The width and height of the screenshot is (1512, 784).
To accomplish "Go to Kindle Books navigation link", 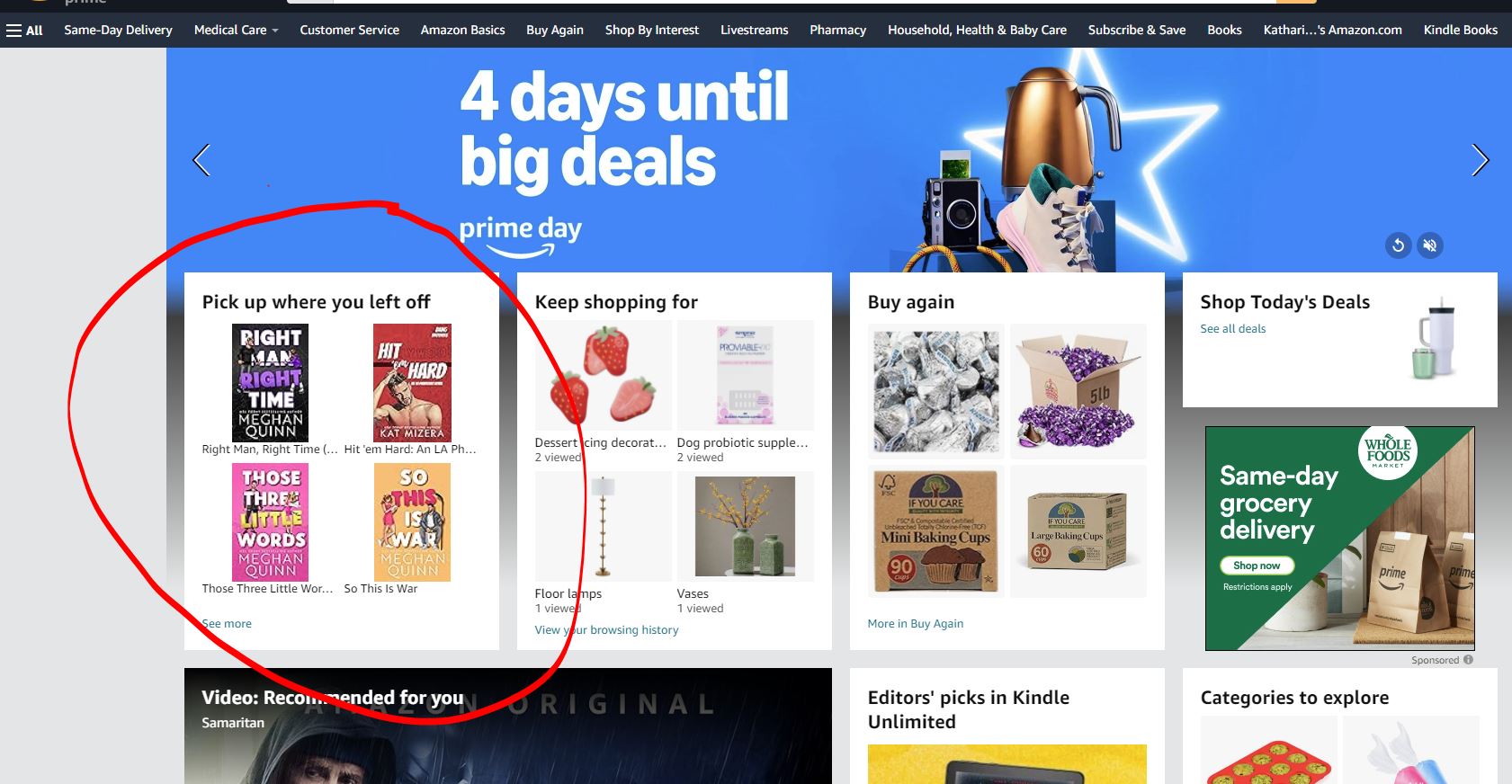I will click(1460, 30).
